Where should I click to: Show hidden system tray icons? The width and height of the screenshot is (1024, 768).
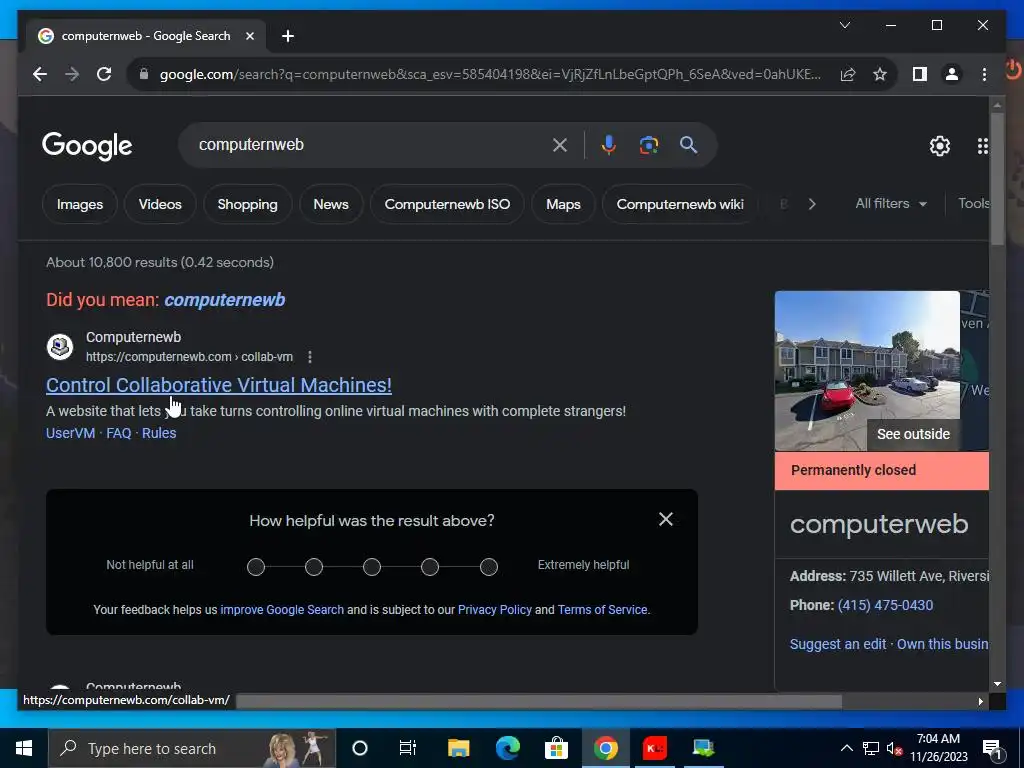846,748
